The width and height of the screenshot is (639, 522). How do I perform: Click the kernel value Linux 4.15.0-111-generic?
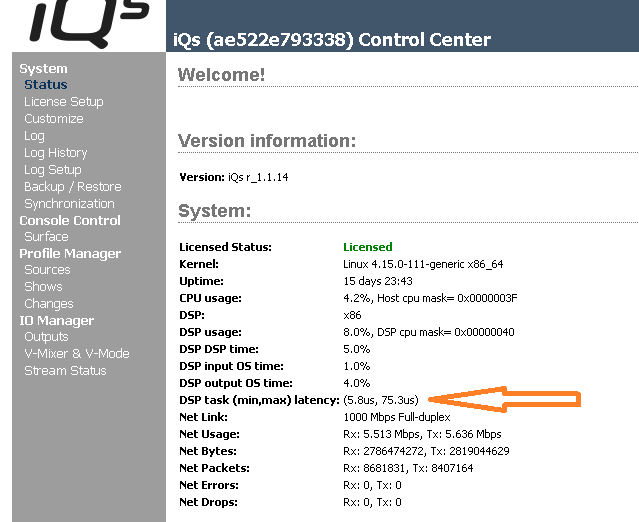pyautogui.click(x=423, y=264)
